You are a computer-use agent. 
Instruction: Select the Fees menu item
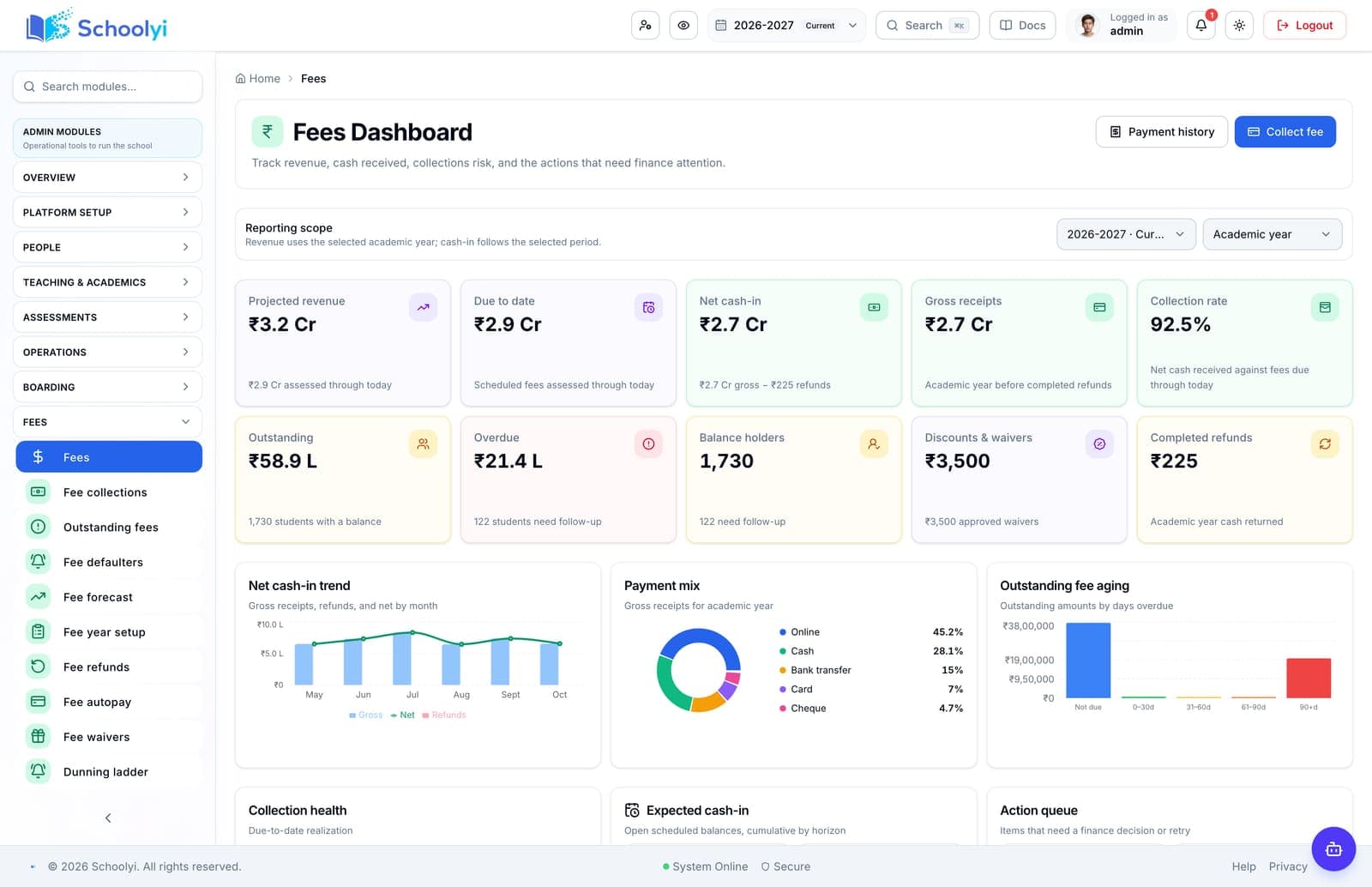coord(109,457)
